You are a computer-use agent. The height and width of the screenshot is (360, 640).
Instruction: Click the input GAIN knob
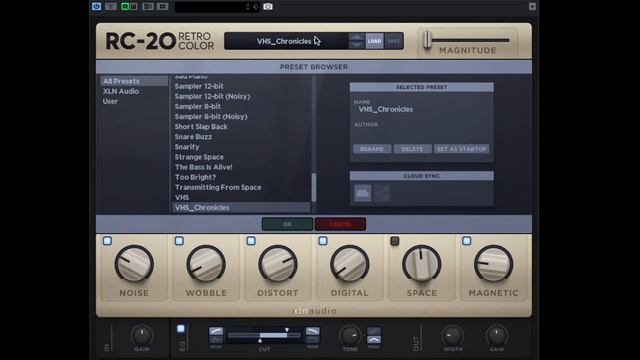click(x=142, y=336)
